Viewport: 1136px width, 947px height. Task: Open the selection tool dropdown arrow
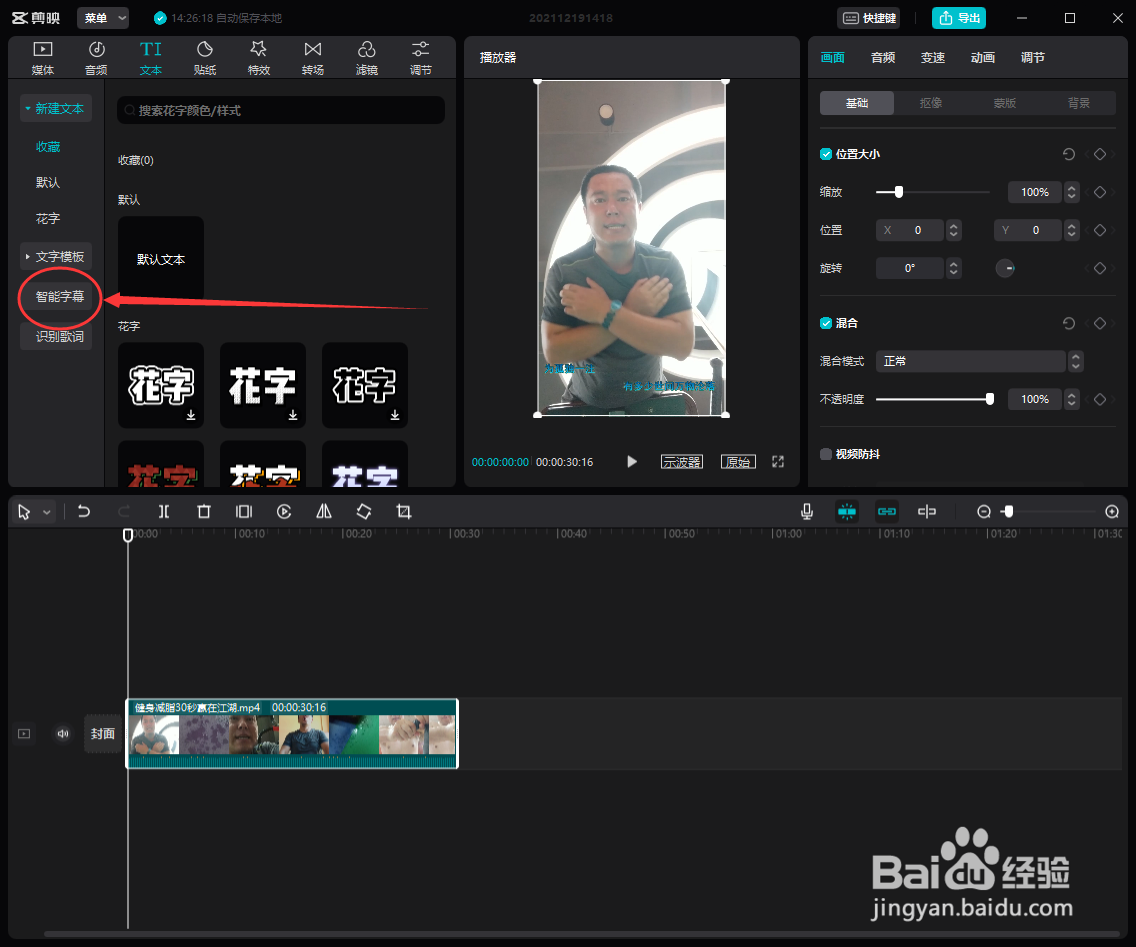pos(47,512)
